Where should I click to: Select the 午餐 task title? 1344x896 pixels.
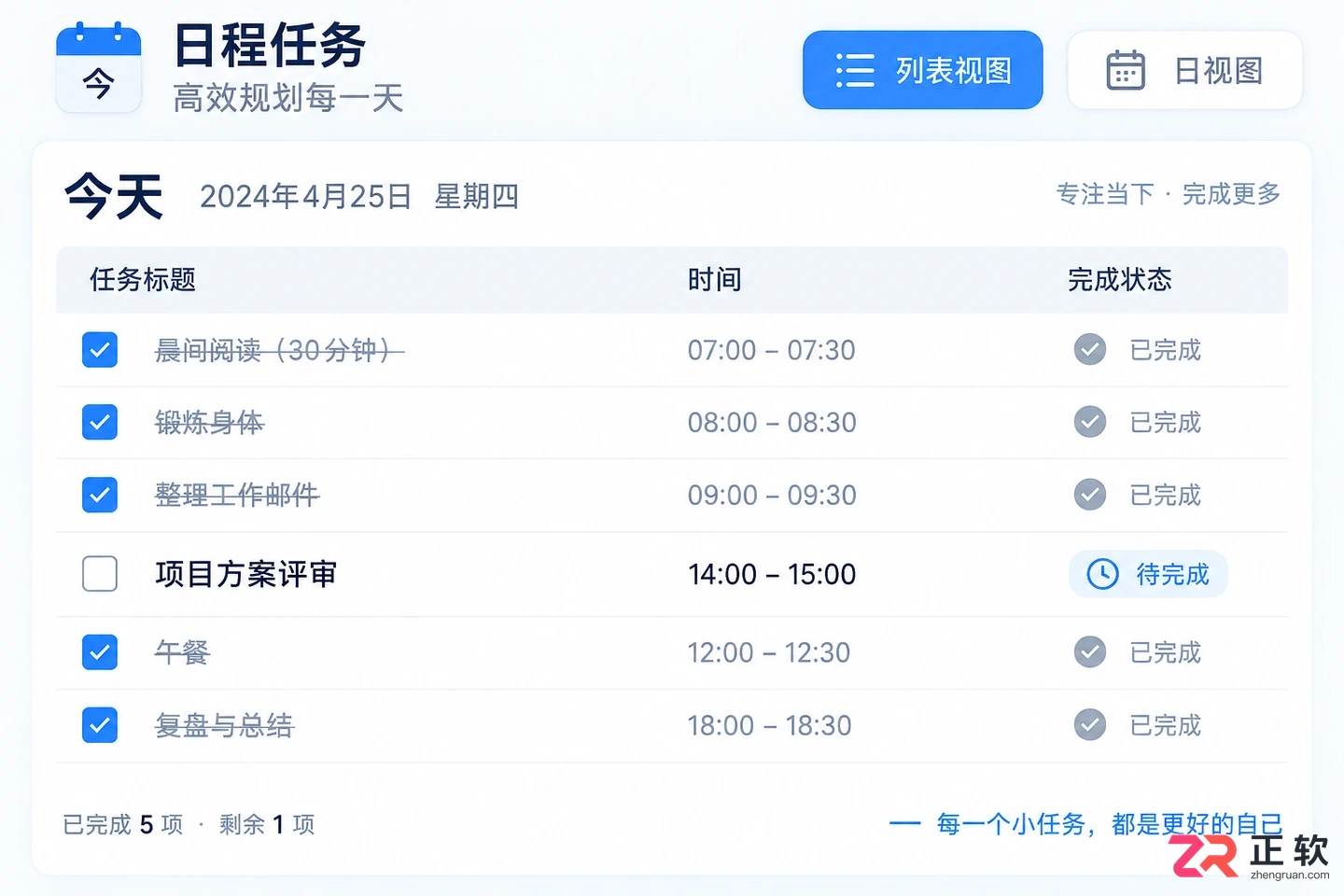pyautogui.click(x=183, y=651)
